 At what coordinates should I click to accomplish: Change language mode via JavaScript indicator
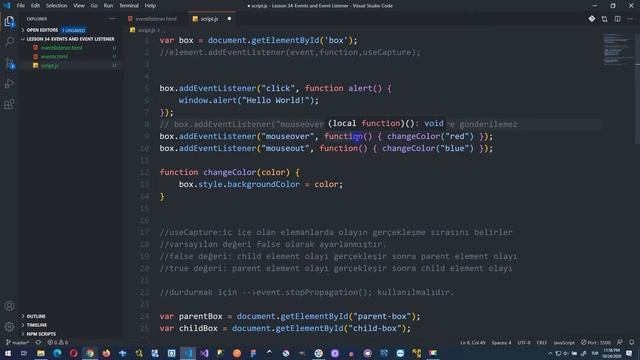564,342
